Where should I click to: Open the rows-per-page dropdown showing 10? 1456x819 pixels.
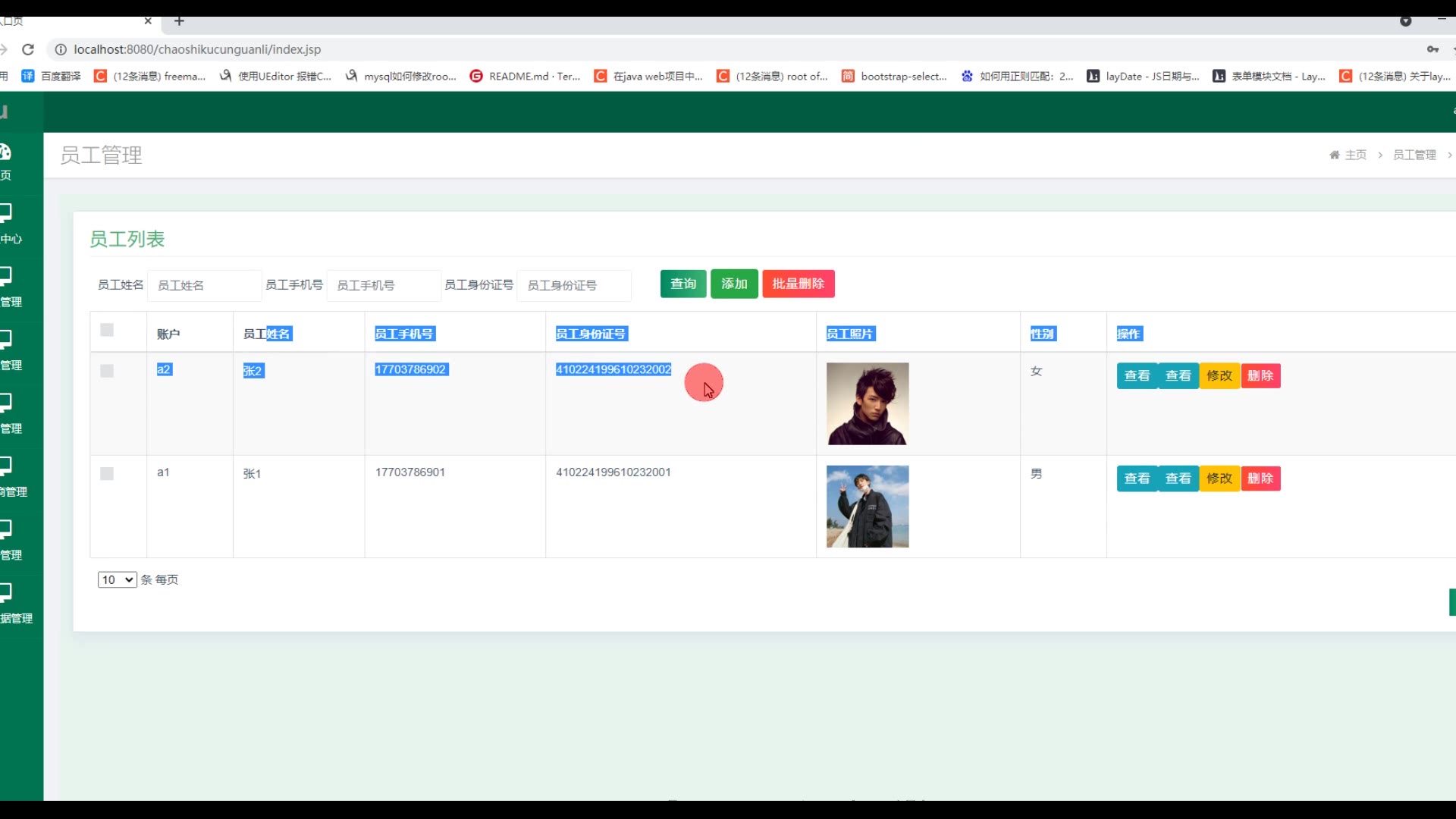point(117,580)
